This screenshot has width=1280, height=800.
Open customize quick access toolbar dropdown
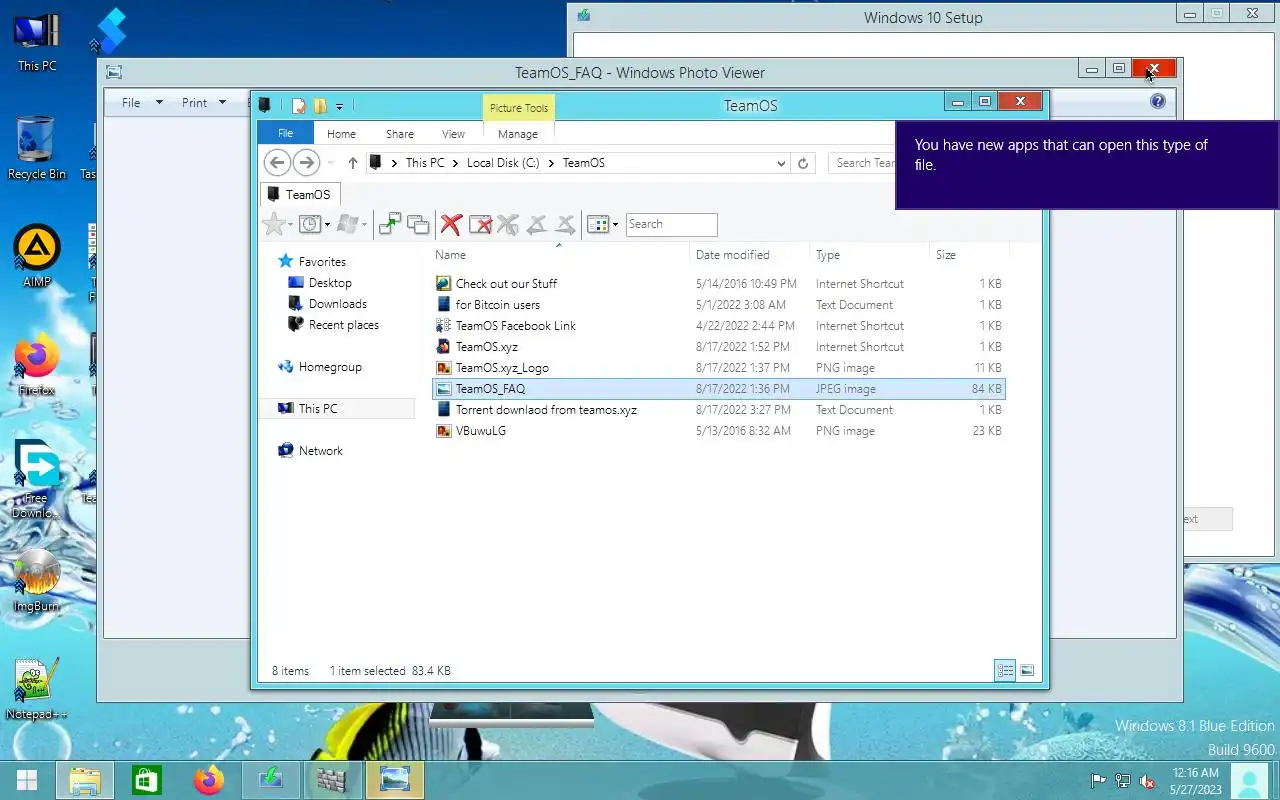coord(340,106)
